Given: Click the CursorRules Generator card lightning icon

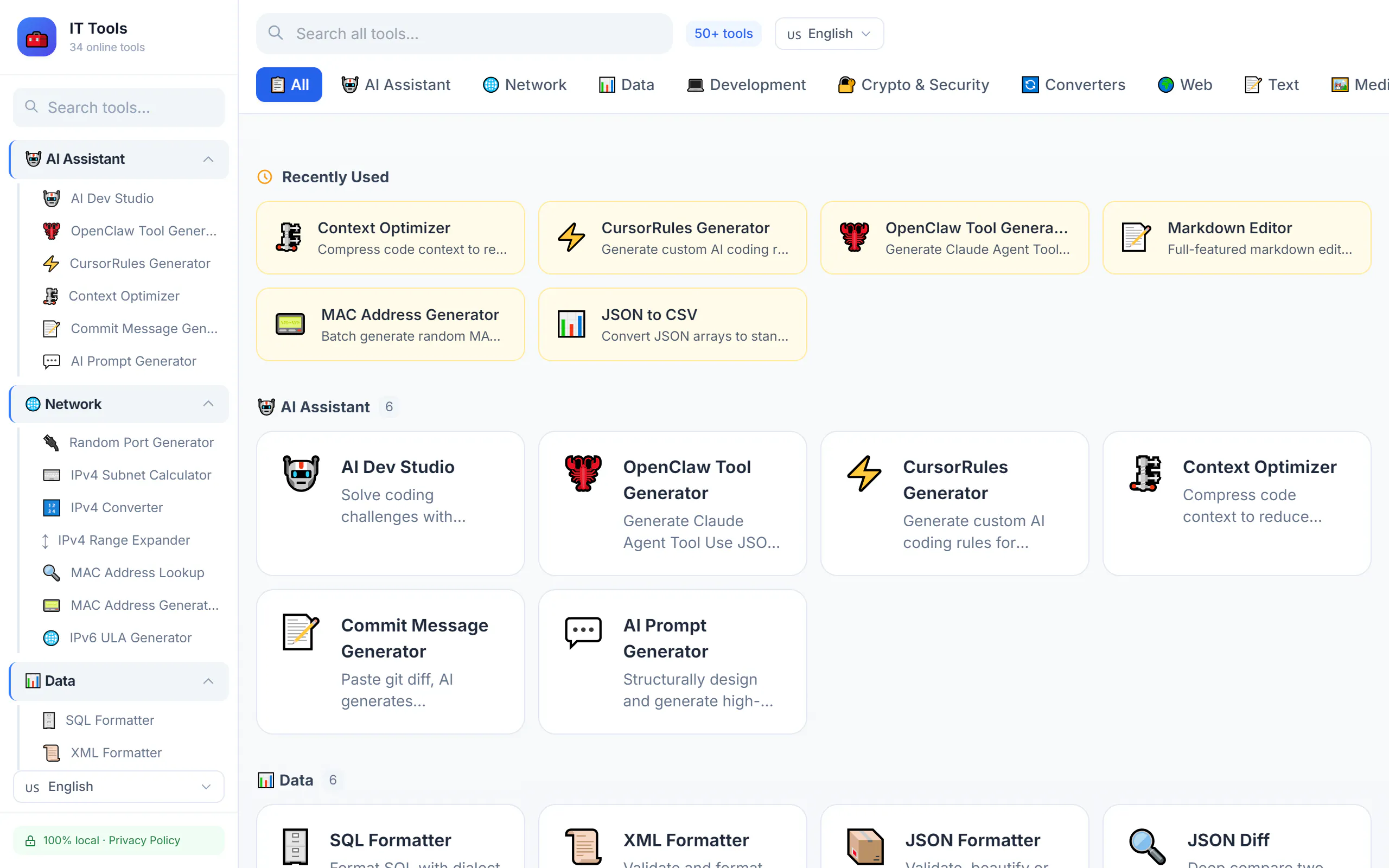Looking at the screenshot, I should (x=864, y=473).
